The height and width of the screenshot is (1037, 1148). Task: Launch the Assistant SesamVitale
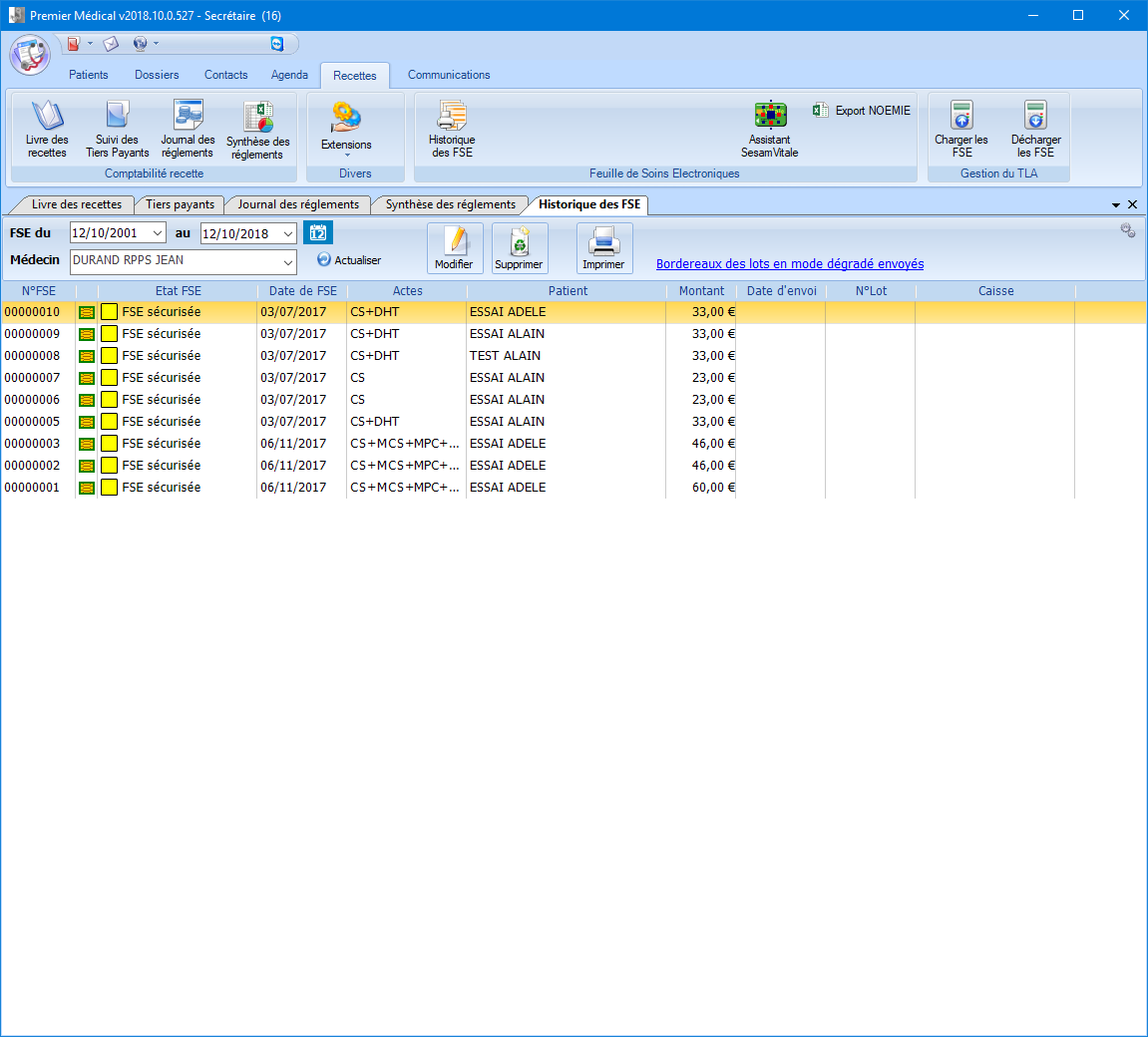pos(769,130)
